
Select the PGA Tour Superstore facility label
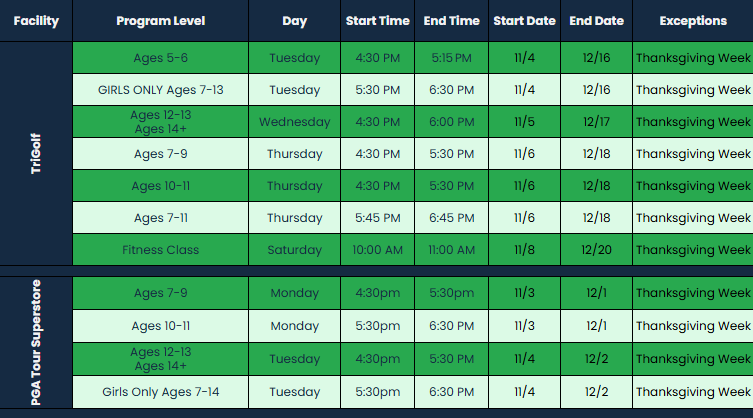click(36, 342)
